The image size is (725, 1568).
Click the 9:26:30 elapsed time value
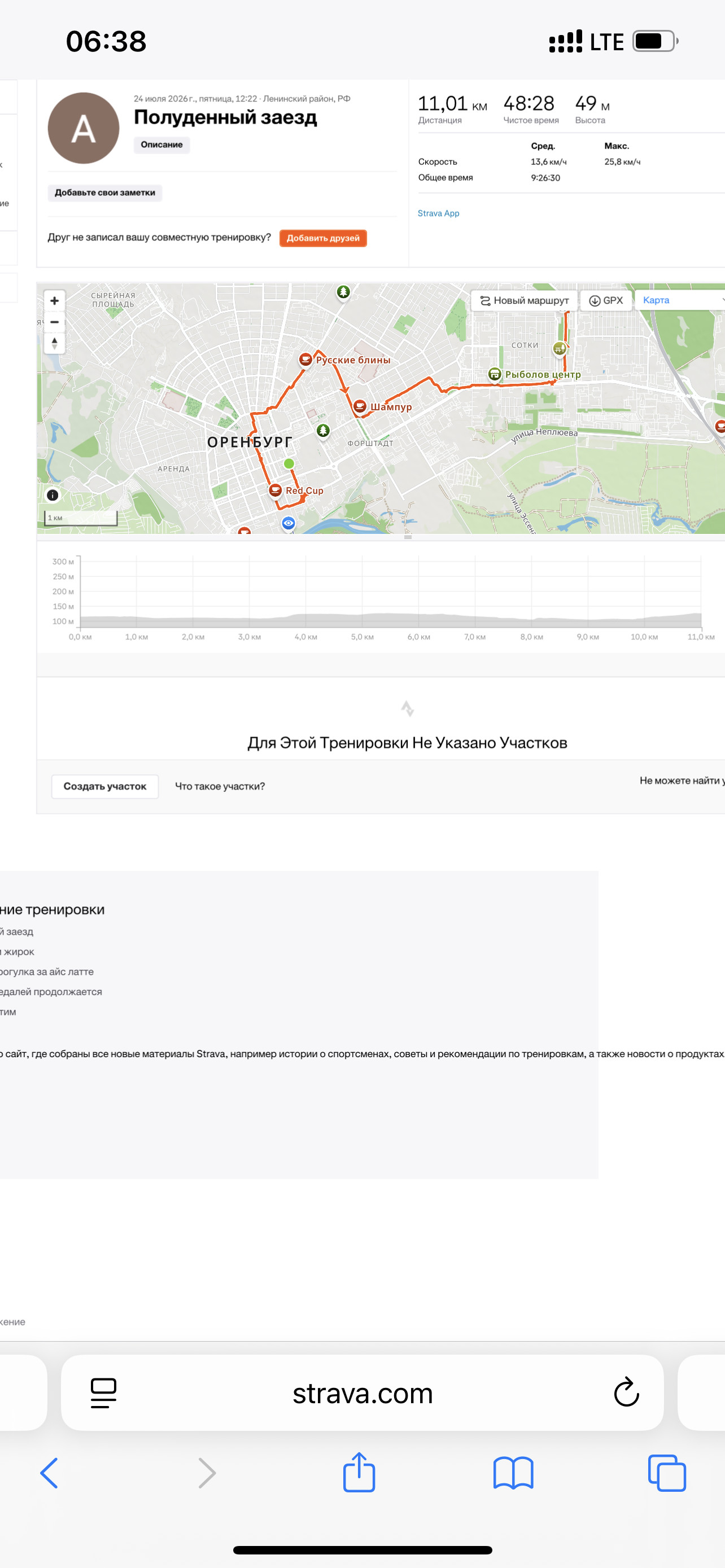pos(545,178)
